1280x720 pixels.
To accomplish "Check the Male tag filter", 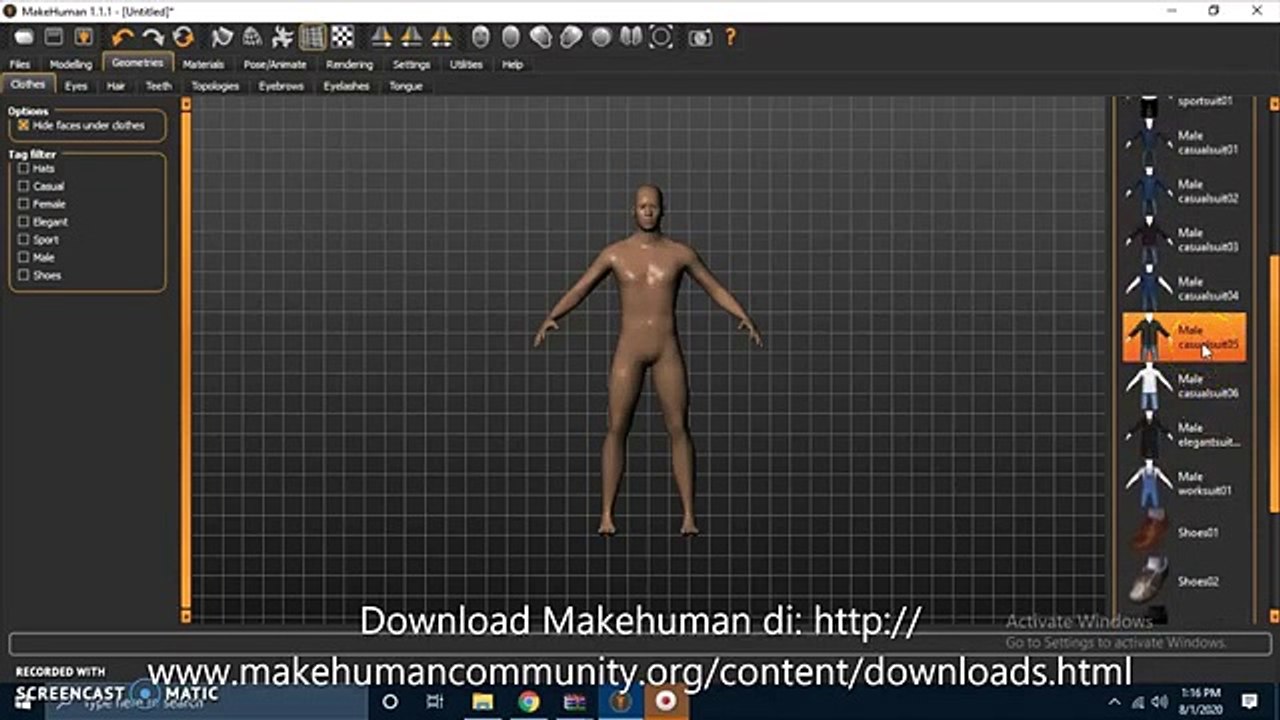I will (24, 258).
